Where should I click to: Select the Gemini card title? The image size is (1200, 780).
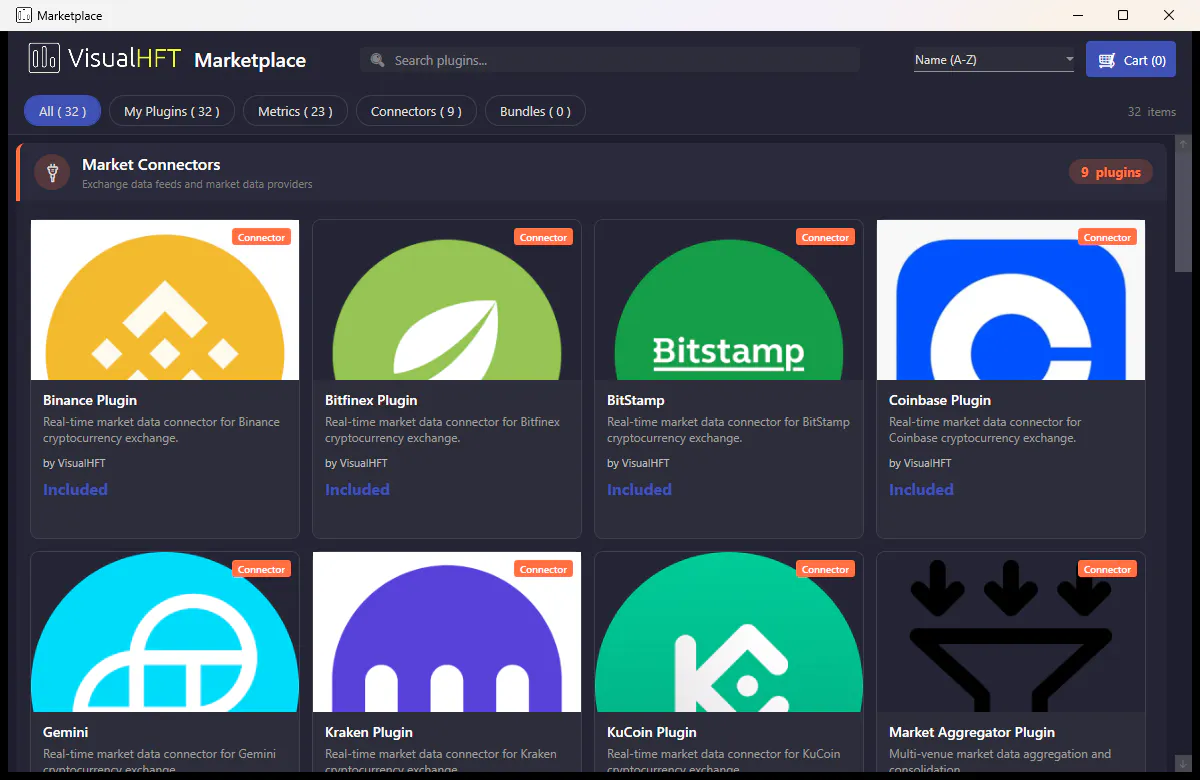coord(66,732)
